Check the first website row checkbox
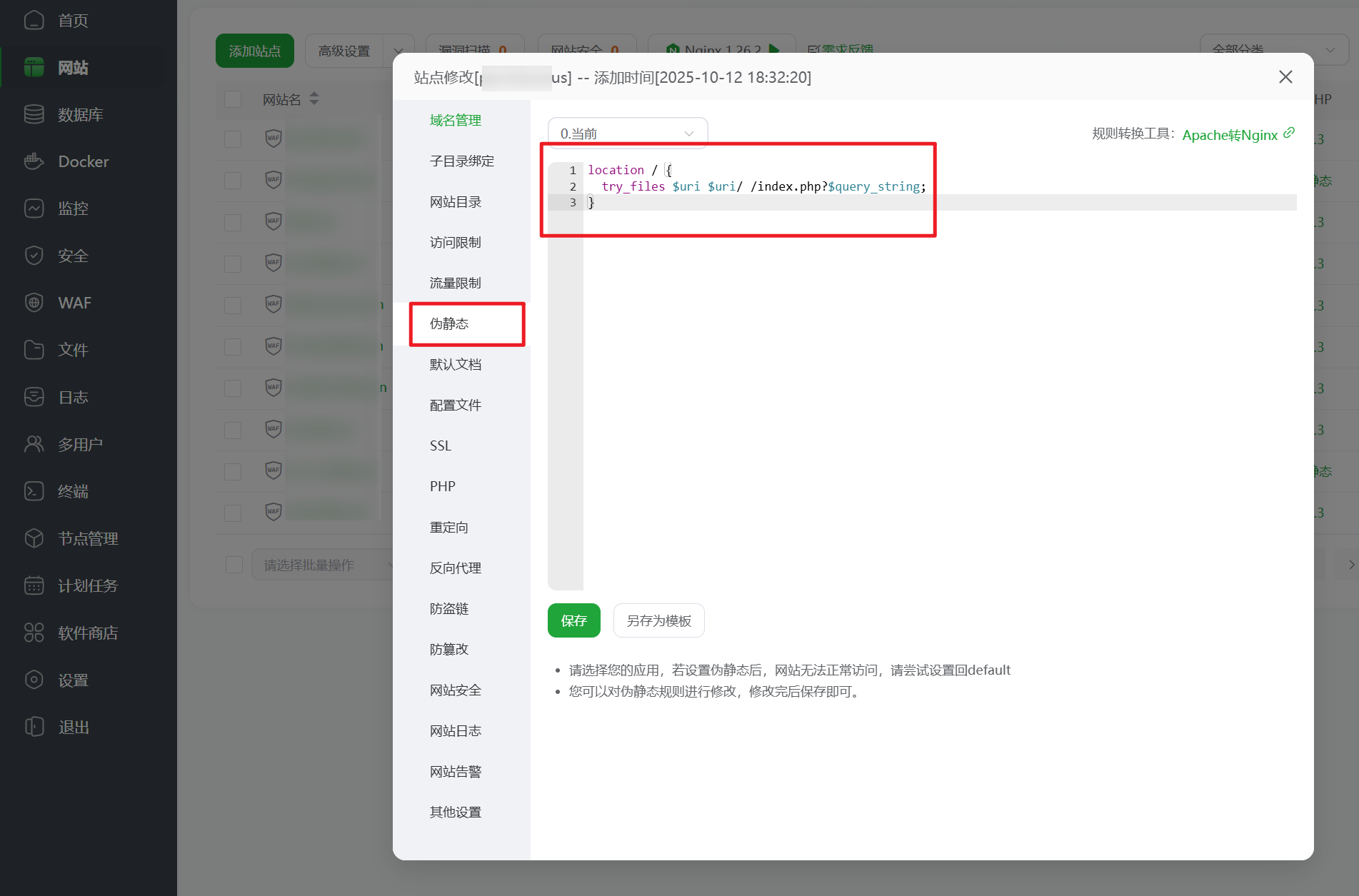The image size is (1359, 896). click(x=233, y=139)
